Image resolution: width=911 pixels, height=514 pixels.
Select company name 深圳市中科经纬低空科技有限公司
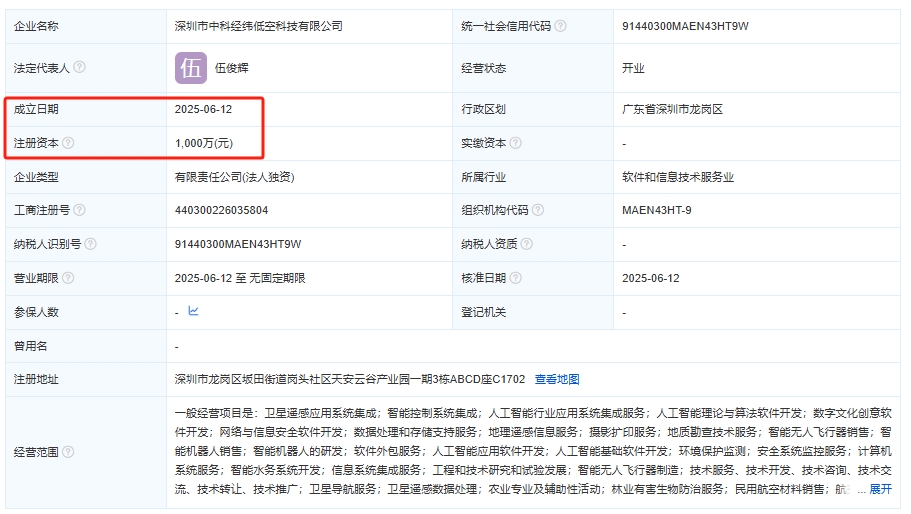pos(259,26)
